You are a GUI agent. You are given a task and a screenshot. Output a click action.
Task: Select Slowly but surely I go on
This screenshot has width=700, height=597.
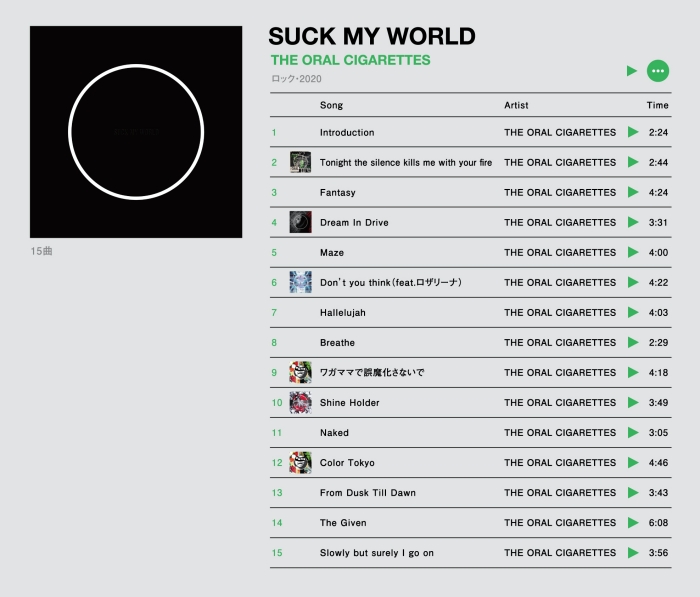click(x=376, y=553)
